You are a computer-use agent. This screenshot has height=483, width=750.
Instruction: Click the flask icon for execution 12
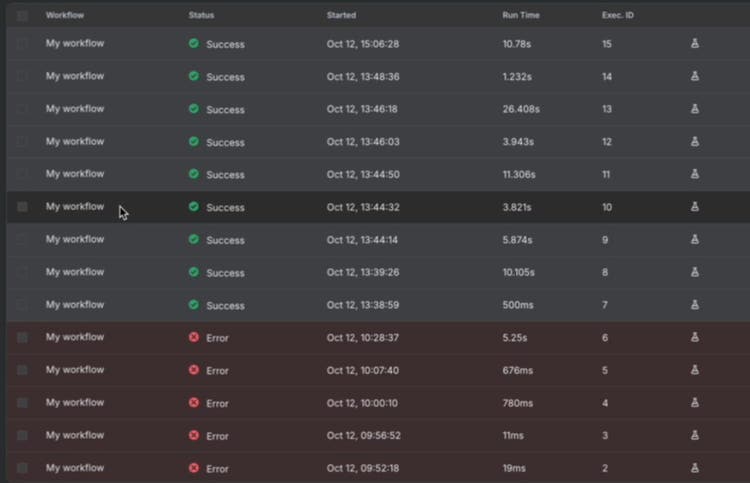click(x=695, y=142)
